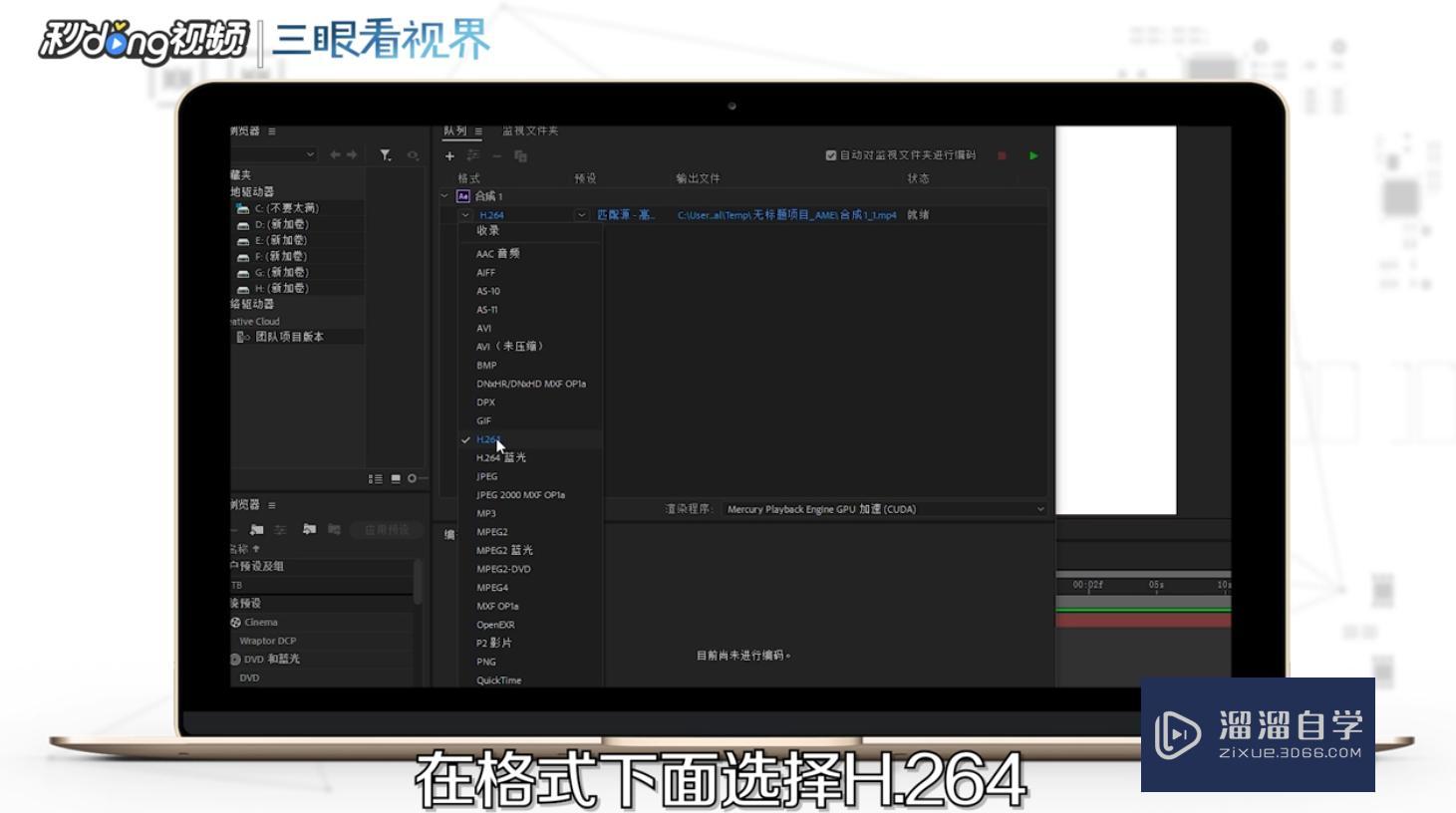
Task: Click the remove minus icon in queue toolbar
Action: tap(496, 155)
